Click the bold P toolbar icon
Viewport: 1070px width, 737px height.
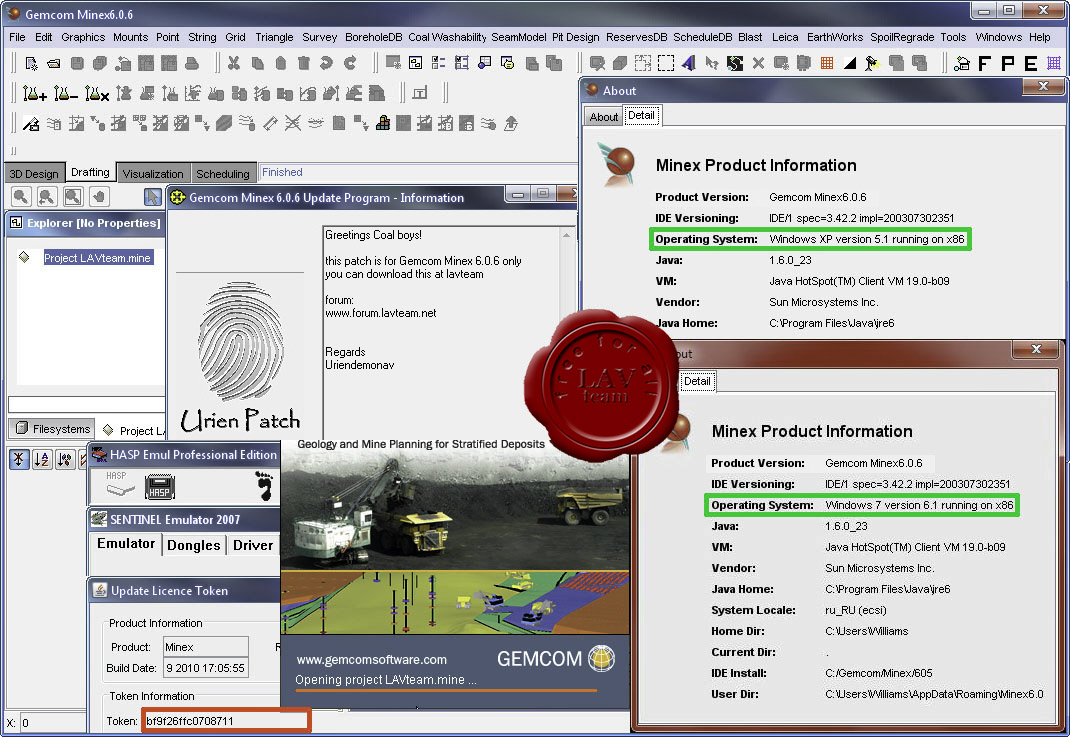click(1007, 63)
